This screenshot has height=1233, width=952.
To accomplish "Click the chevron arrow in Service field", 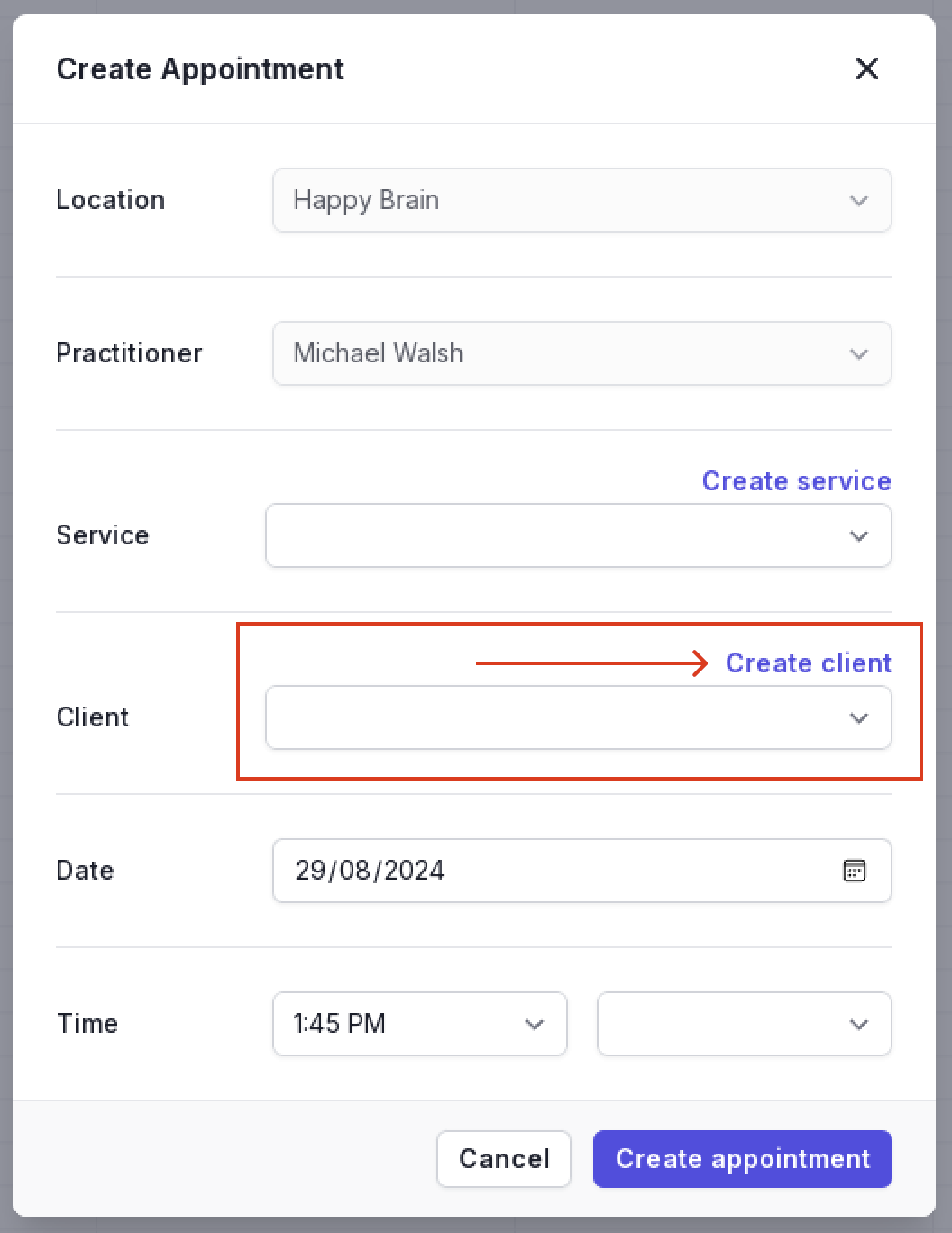I will click(858, 536).
